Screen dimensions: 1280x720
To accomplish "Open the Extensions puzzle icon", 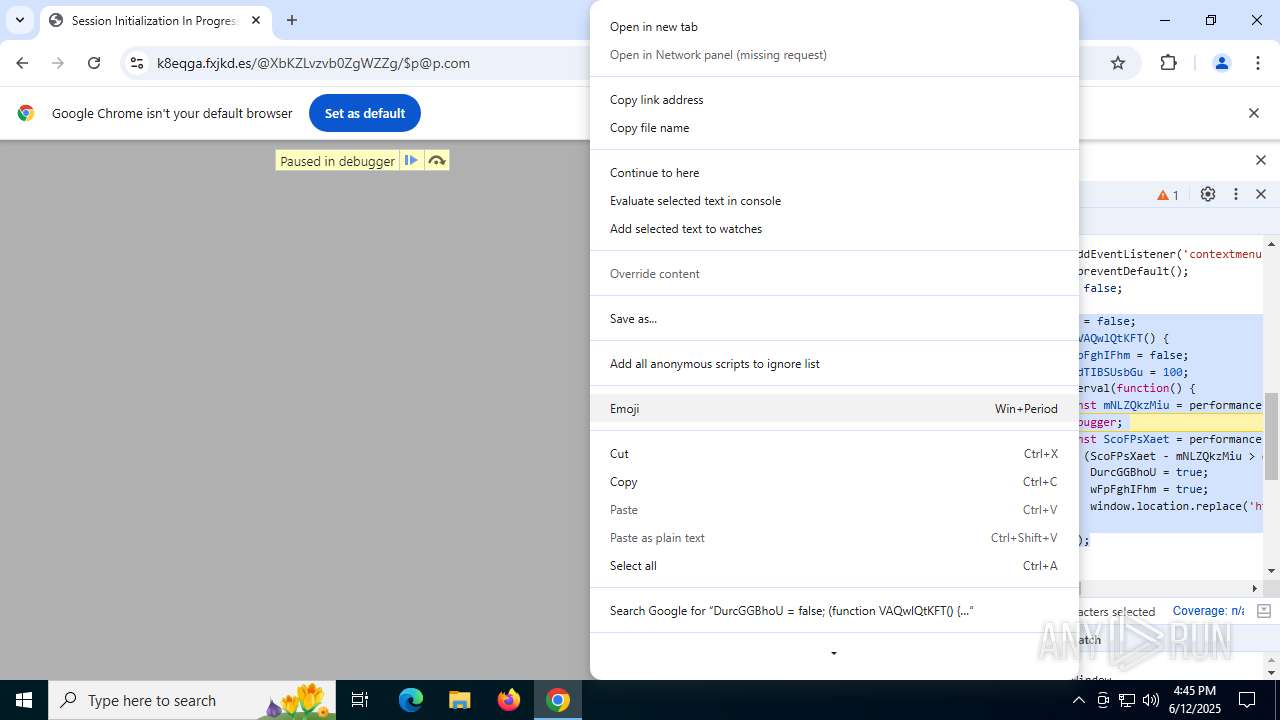I will pos(1168,63).
